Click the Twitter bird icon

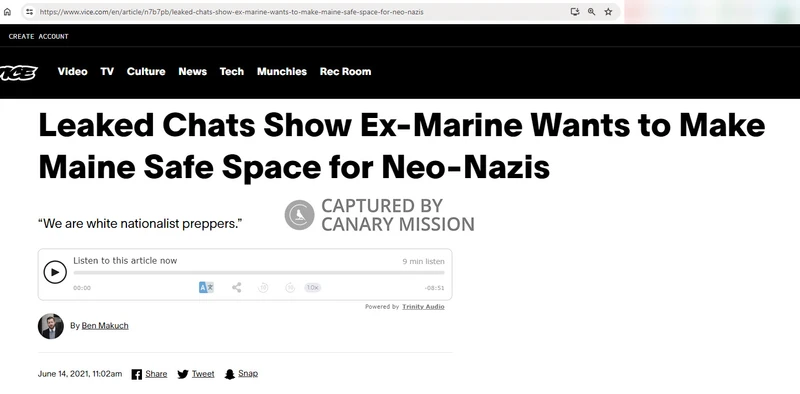(183, 375)
